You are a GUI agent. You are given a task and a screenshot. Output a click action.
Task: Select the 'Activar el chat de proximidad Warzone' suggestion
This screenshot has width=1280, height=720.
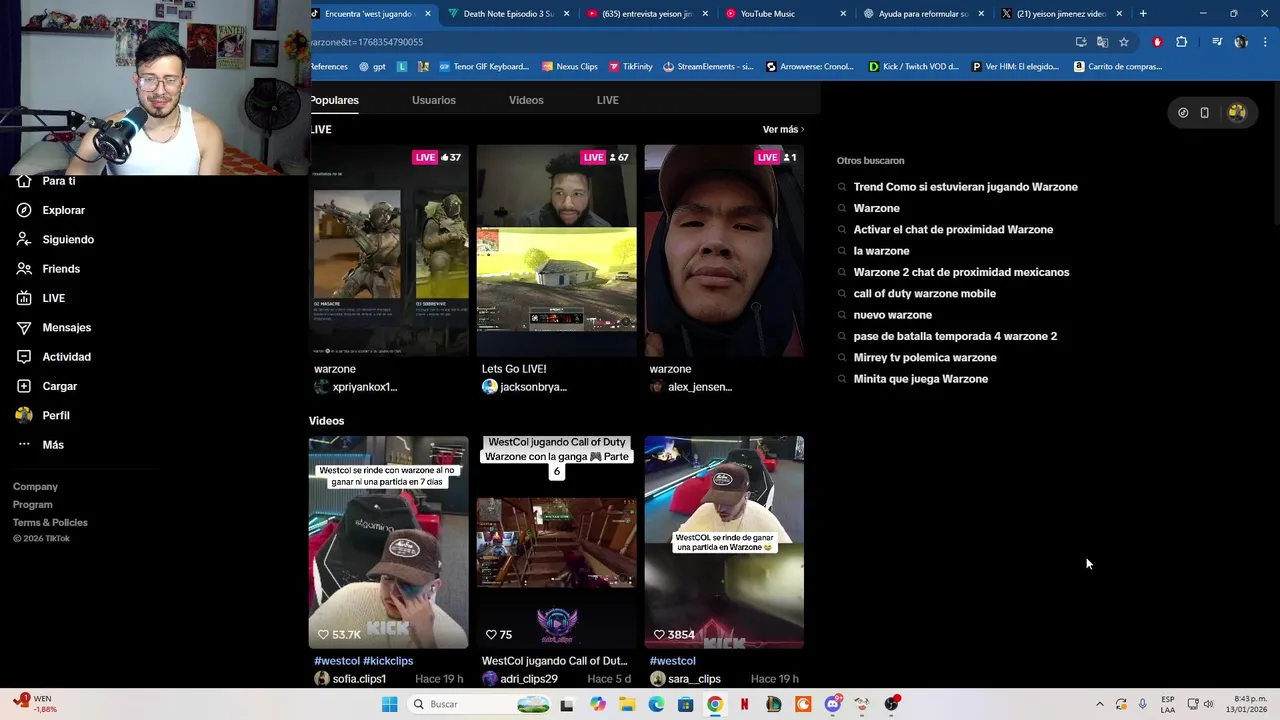coord(953,229)
